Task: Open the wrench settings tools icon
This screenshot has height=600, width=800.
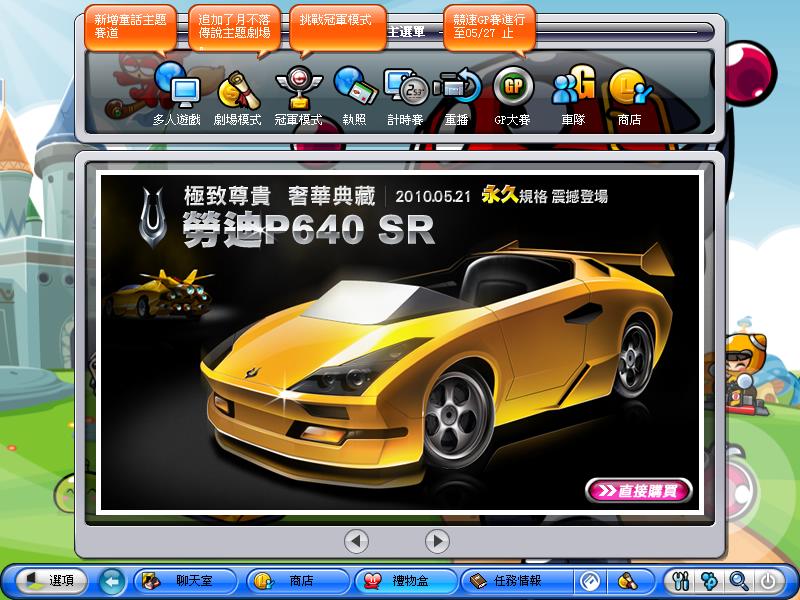Action: (x=681, y=581)
